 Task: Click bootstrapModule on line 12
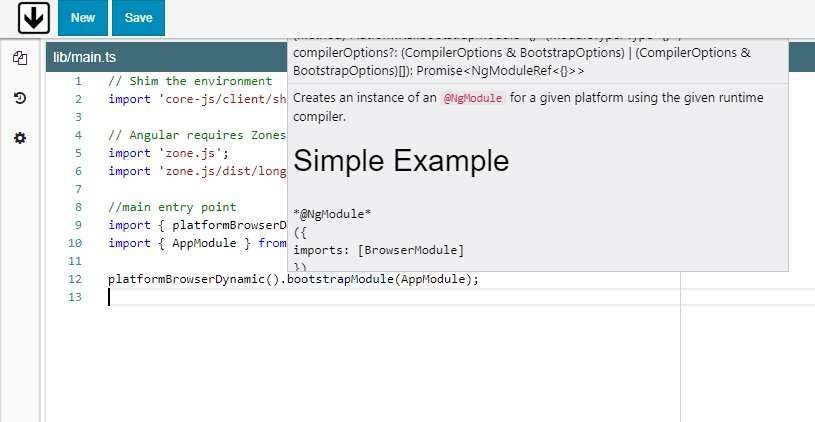[340, 279]
